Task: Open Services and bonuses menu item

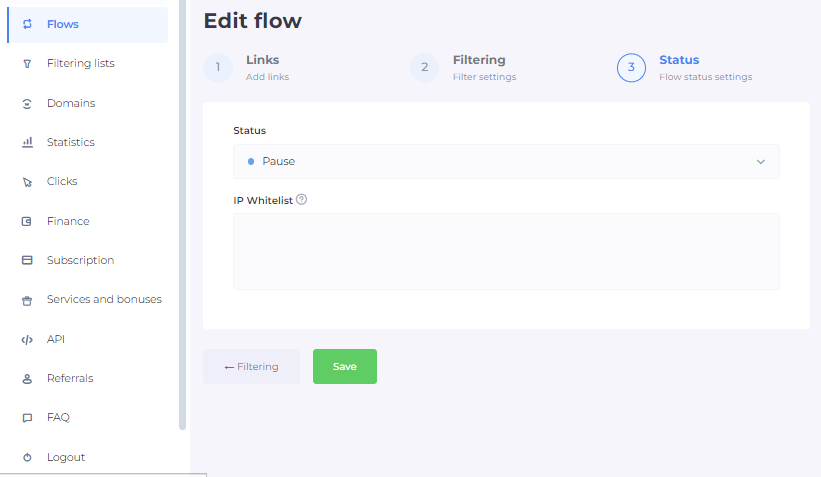Action: [103, 300]
